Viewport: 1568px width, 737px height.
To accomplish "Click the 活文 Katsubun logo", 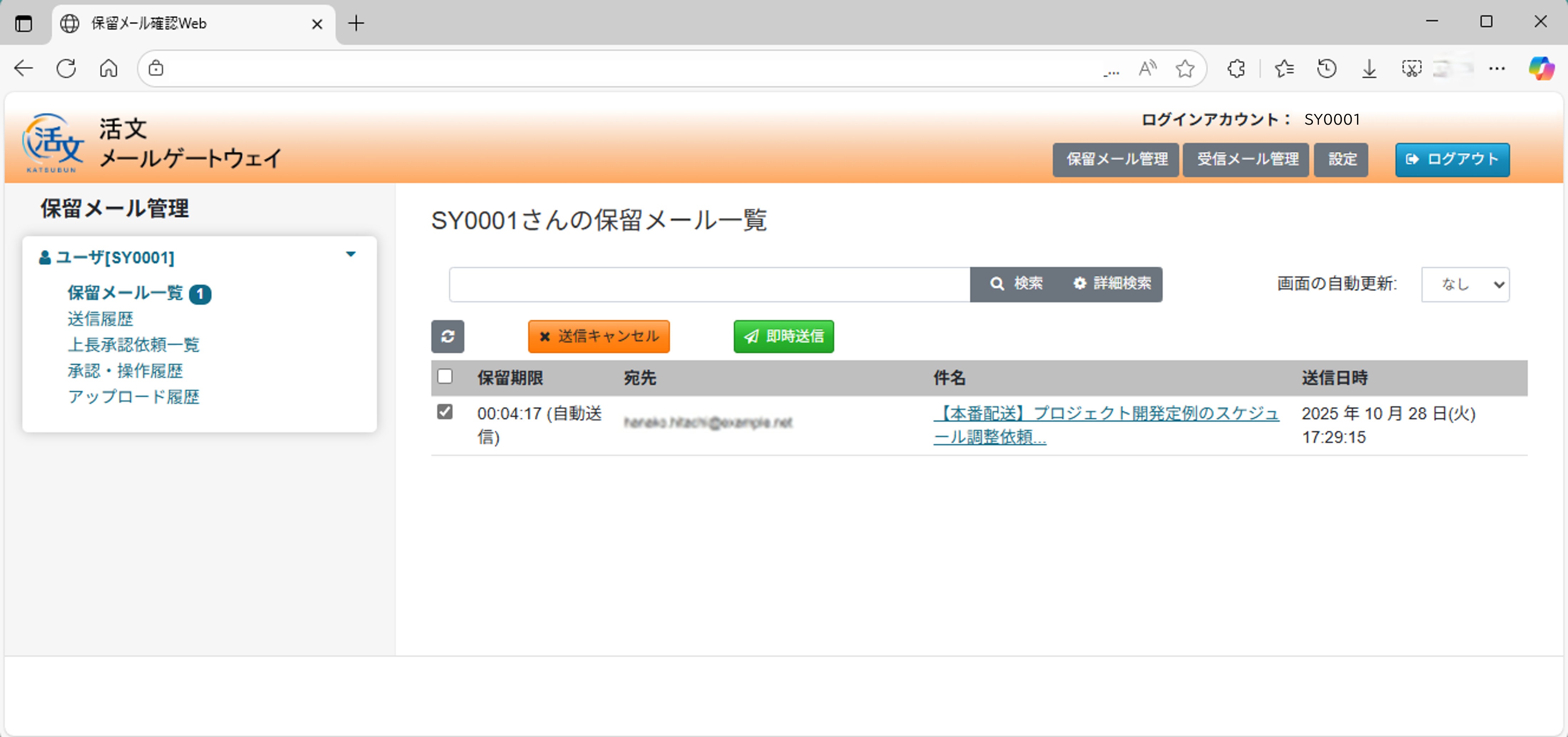I will pos(51,142).
